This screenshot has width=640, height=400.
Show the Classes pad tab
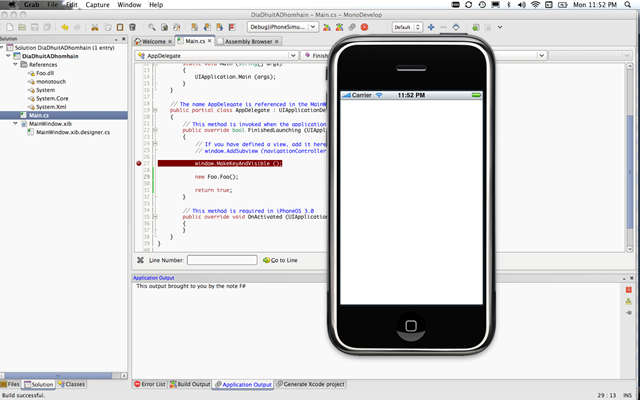point(71,384)
